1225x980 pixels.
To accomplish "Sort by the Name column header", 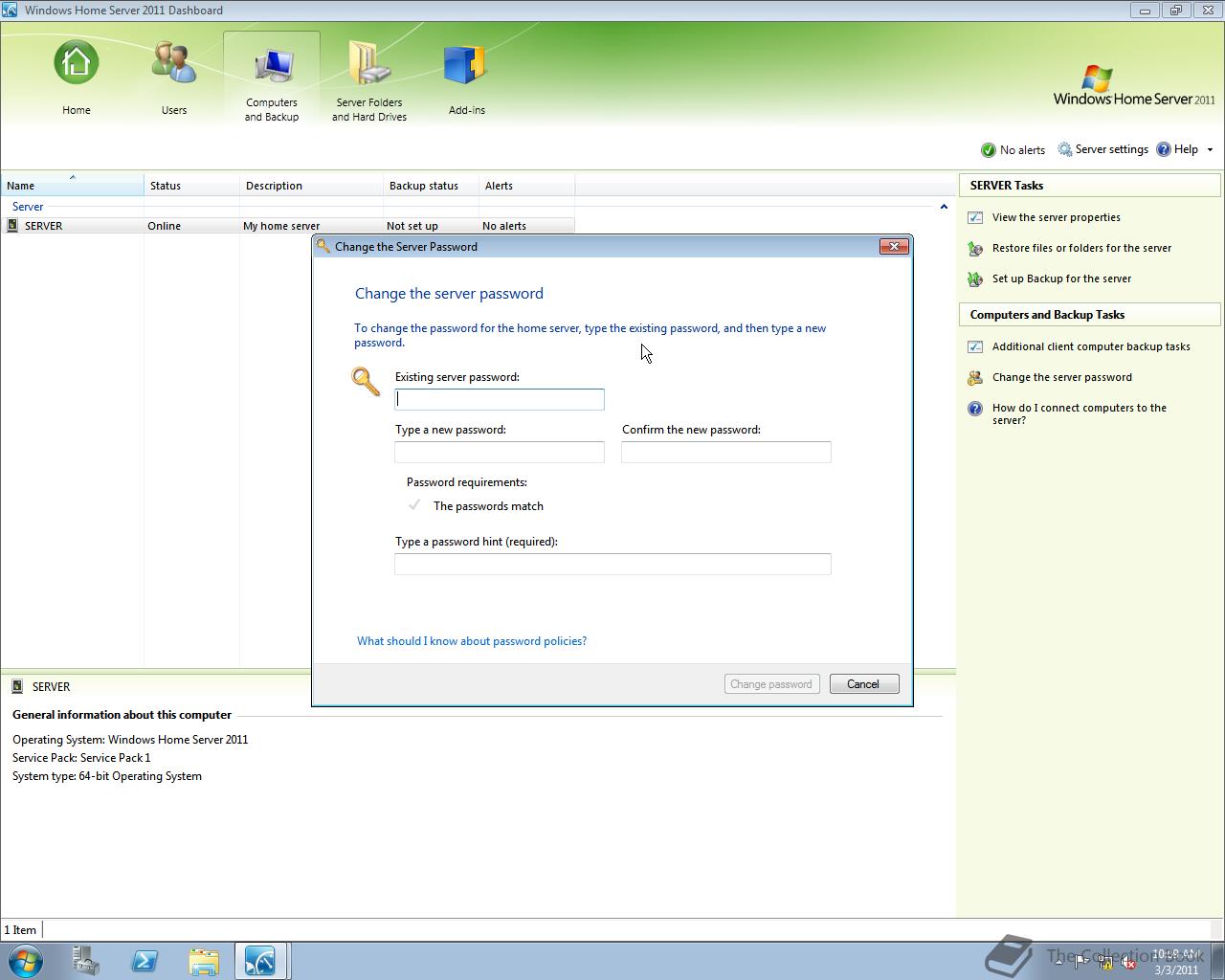I will [x=73, y=185].
